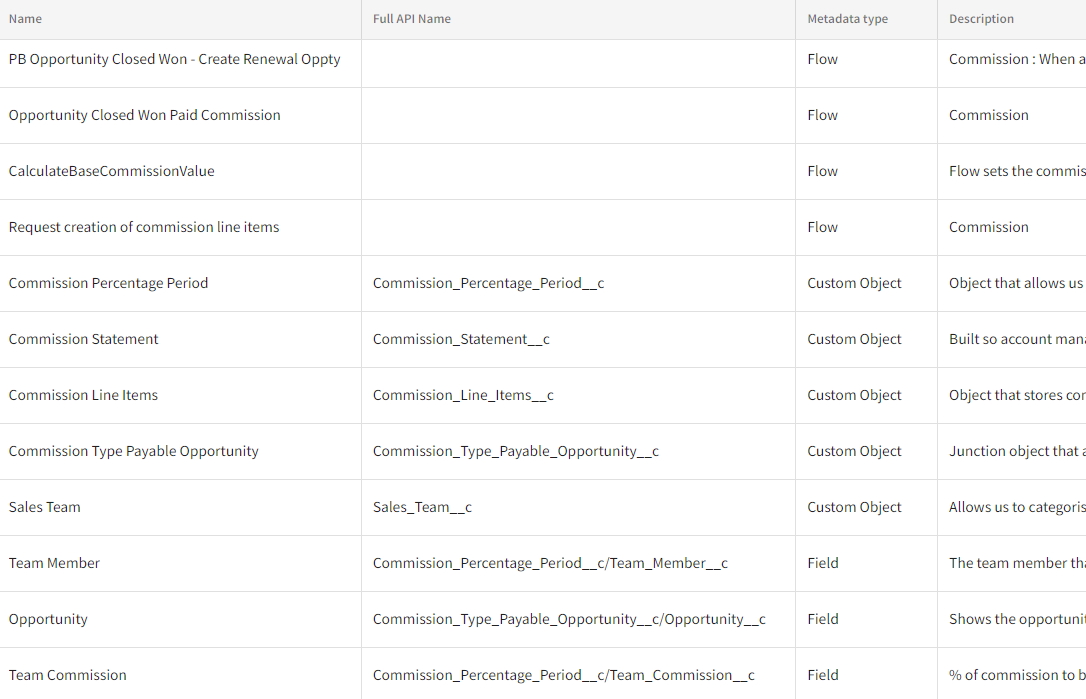Click the Description column header
The image size is (1086, 699).
pos(981,18)
